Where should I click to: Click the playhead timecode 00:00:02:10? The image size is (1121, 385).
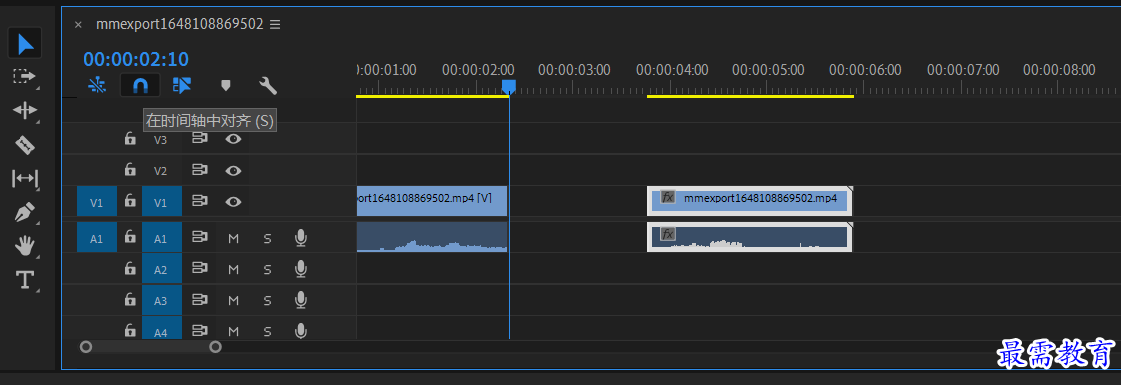(x=136, y=59)
